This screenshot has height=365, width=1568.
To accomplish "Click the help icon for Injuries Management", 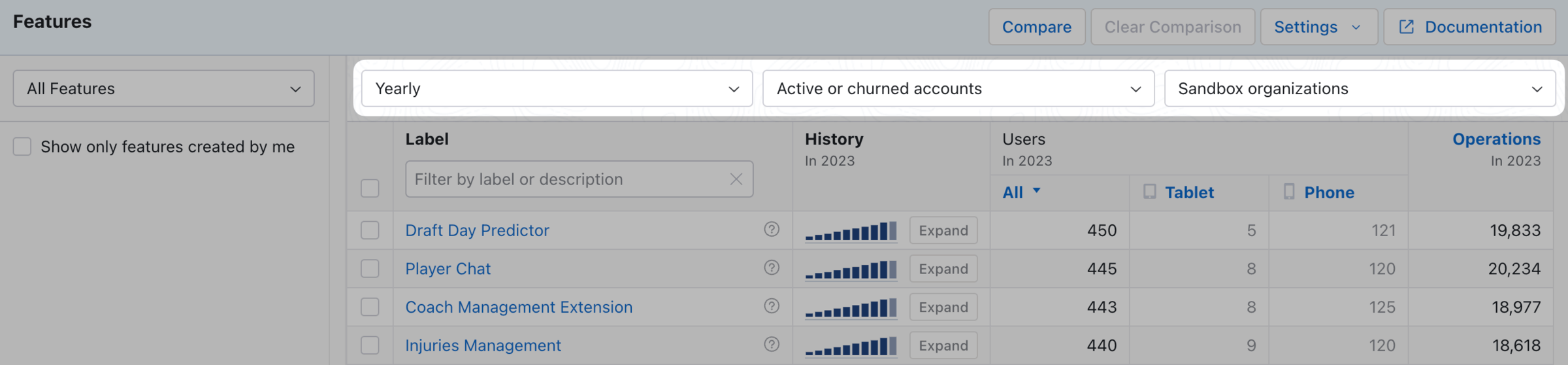I will point(772,344).
